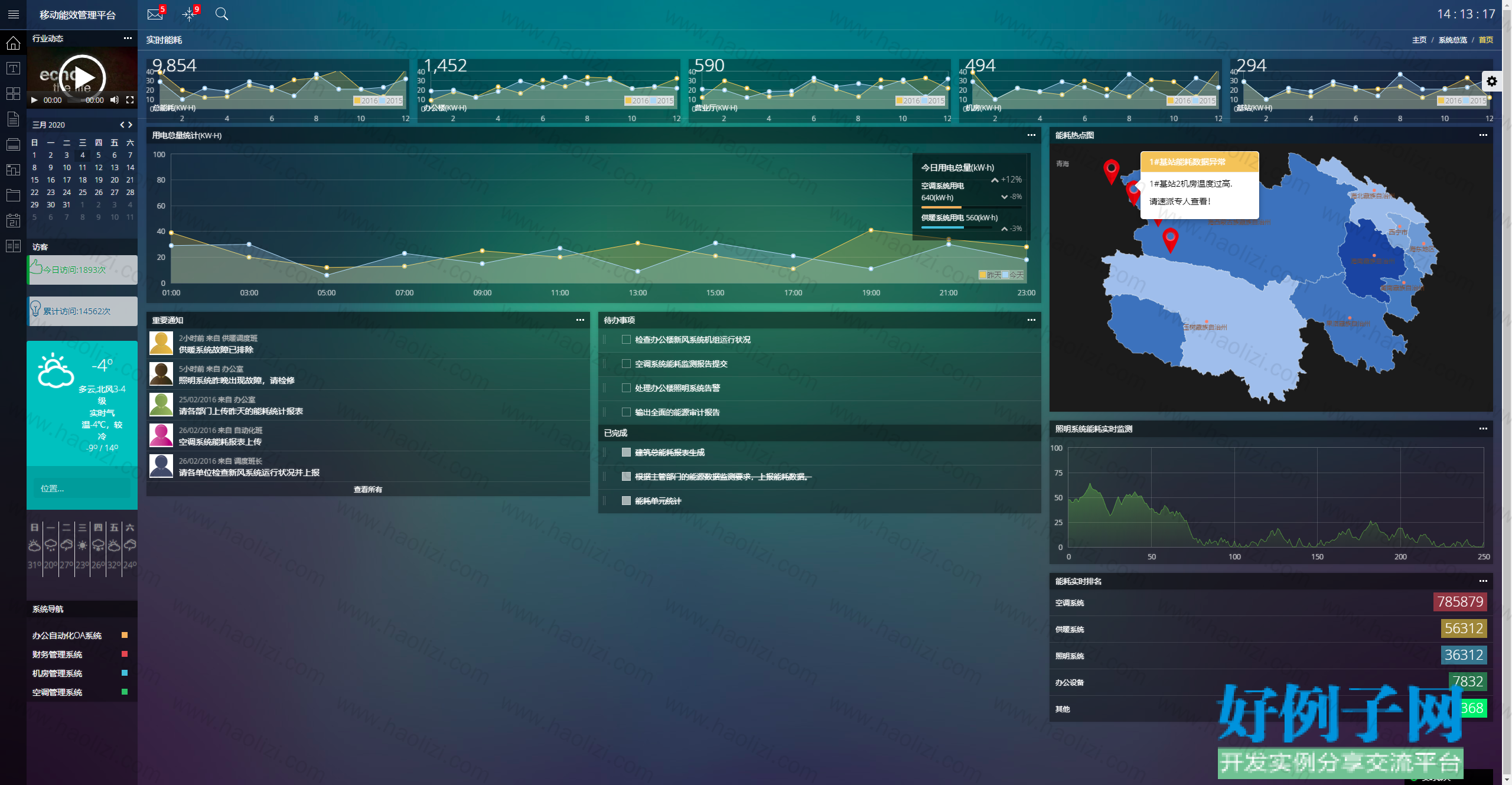Click the 位置 location input field

point(82,488)
